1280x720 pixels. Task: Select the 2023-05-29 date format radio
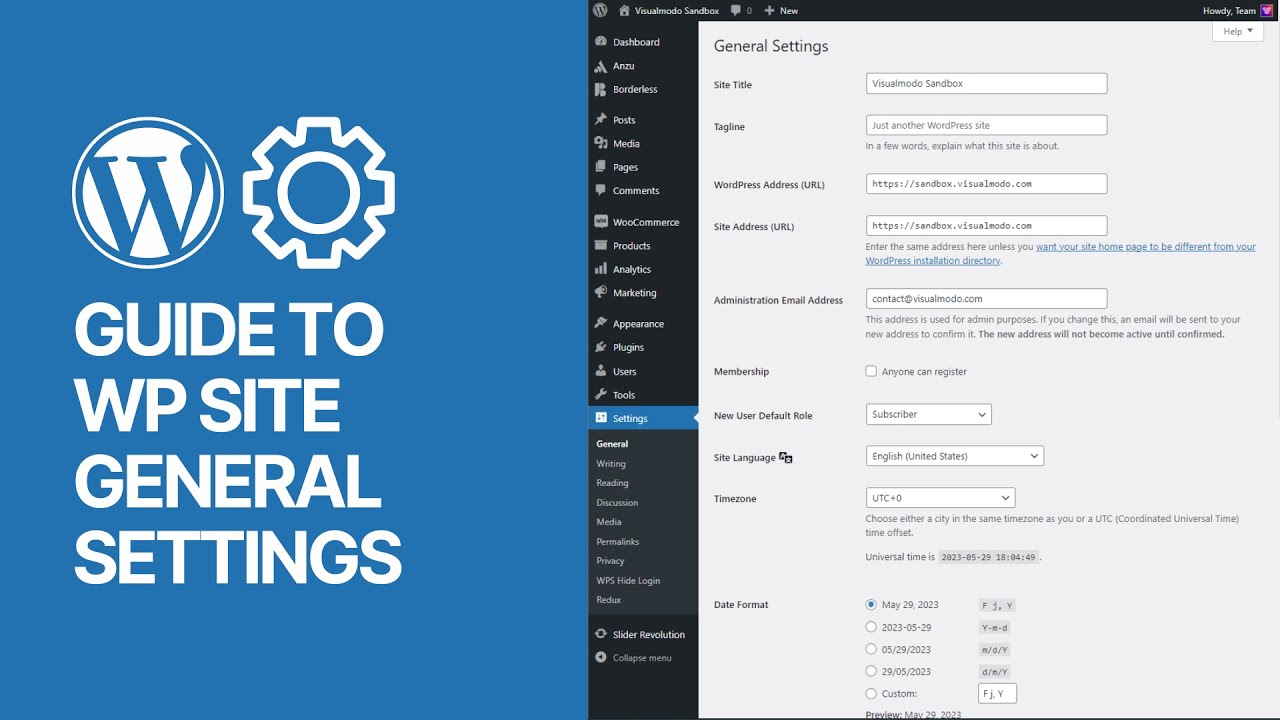871,627
